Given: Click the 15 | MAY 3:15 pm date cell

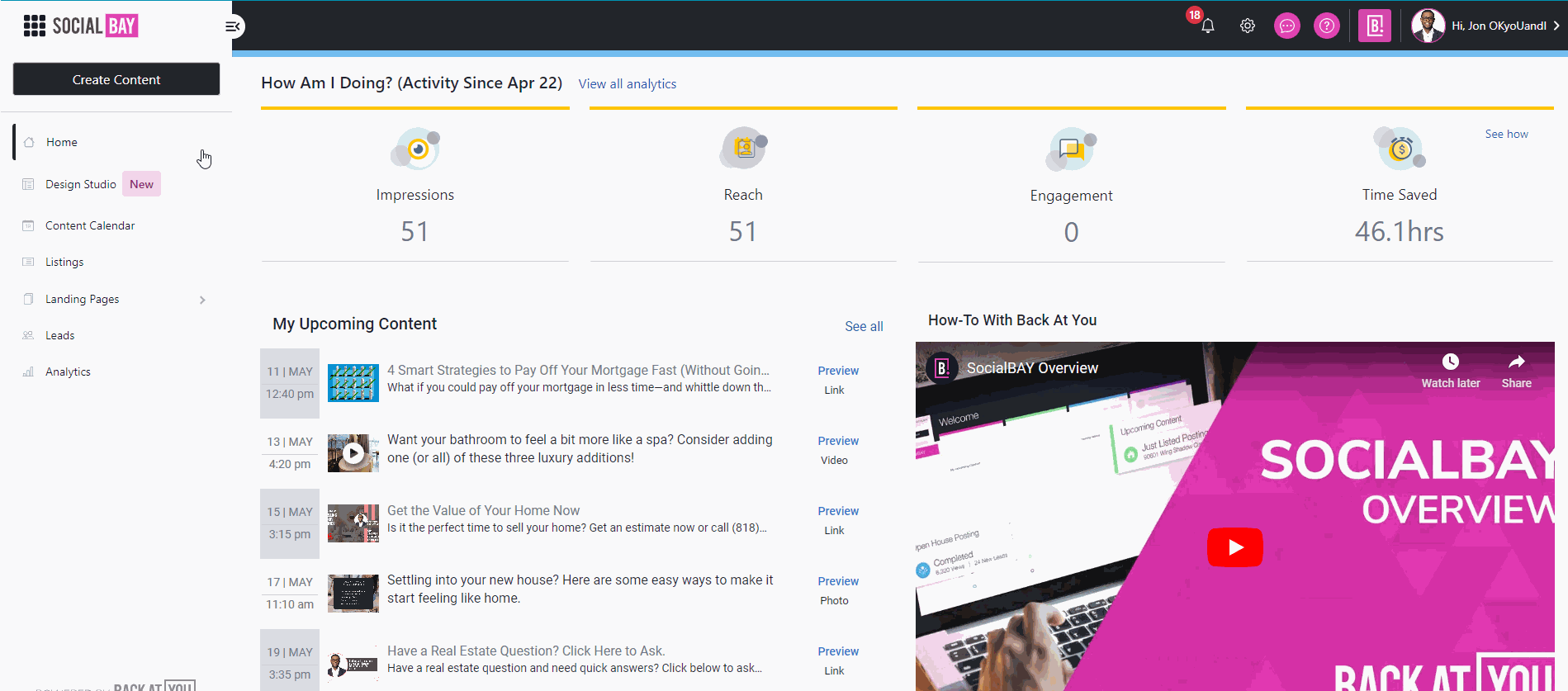Looking at the screenshot, I should [x=290, y=523].
